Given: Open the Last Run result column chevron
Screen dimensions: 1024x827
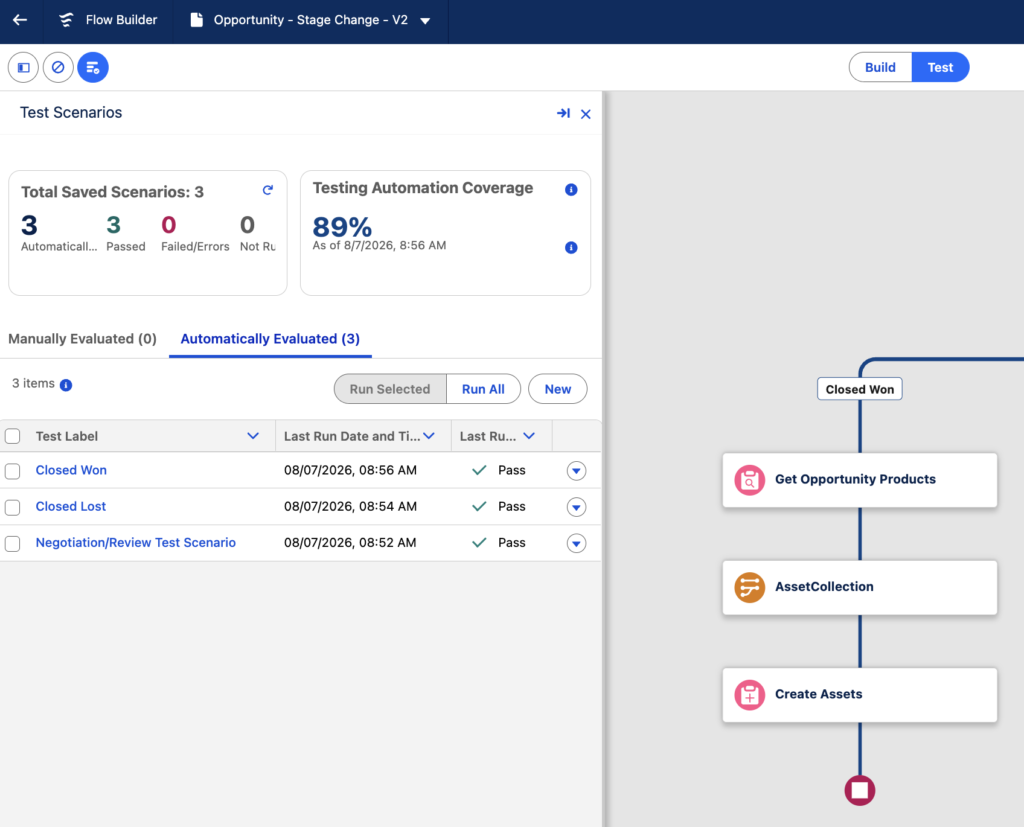Looking at the screenshot, I should coord(529,436).
